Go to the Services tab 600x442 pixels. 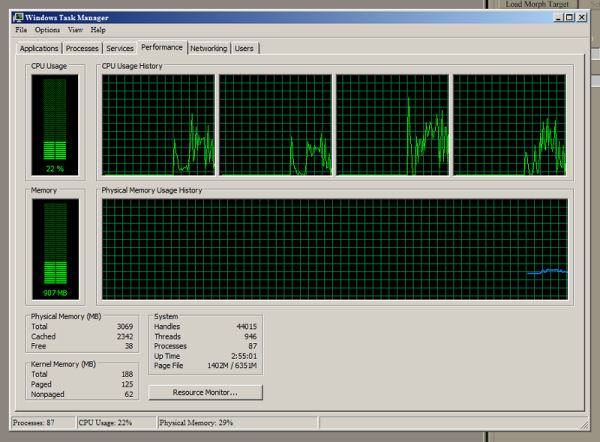(x=120, y=48)
